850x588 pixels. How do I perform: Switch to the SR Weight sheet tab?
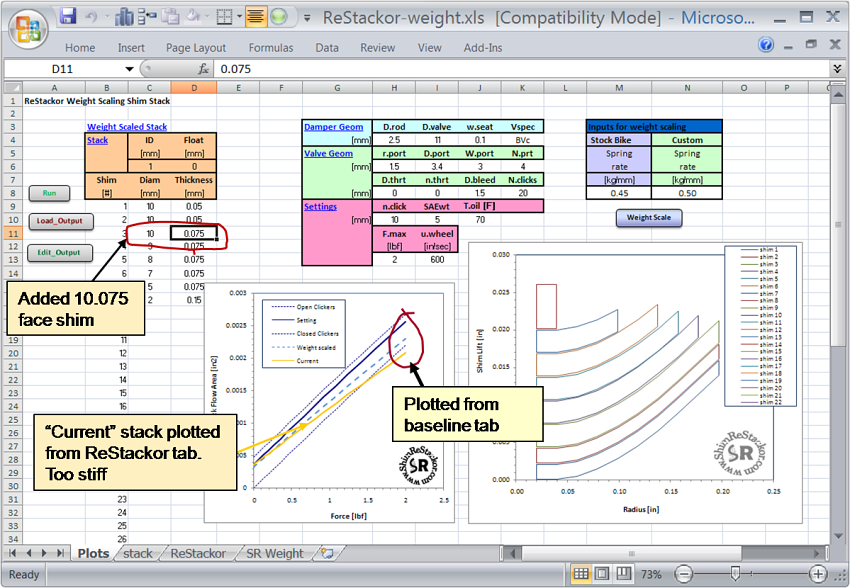point(275,553)
